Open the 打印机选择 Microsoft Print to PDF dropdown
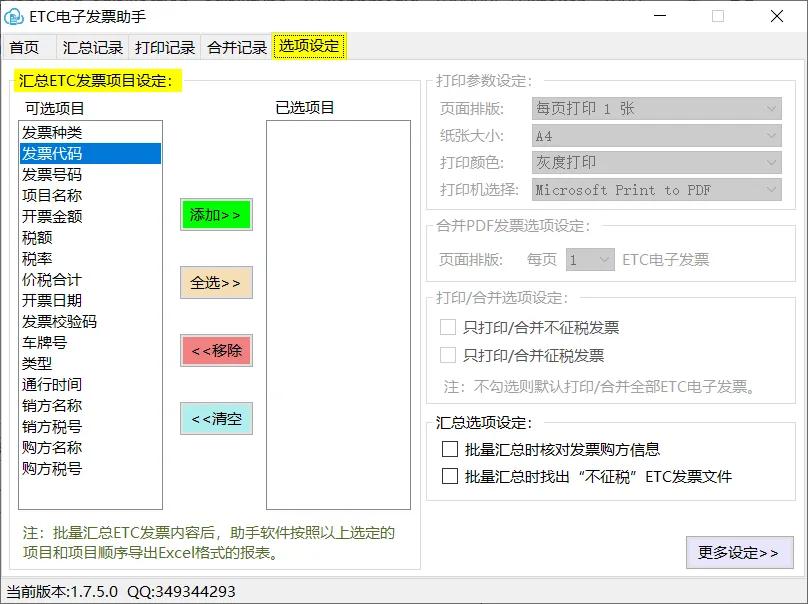 click(x=656, y=190)
